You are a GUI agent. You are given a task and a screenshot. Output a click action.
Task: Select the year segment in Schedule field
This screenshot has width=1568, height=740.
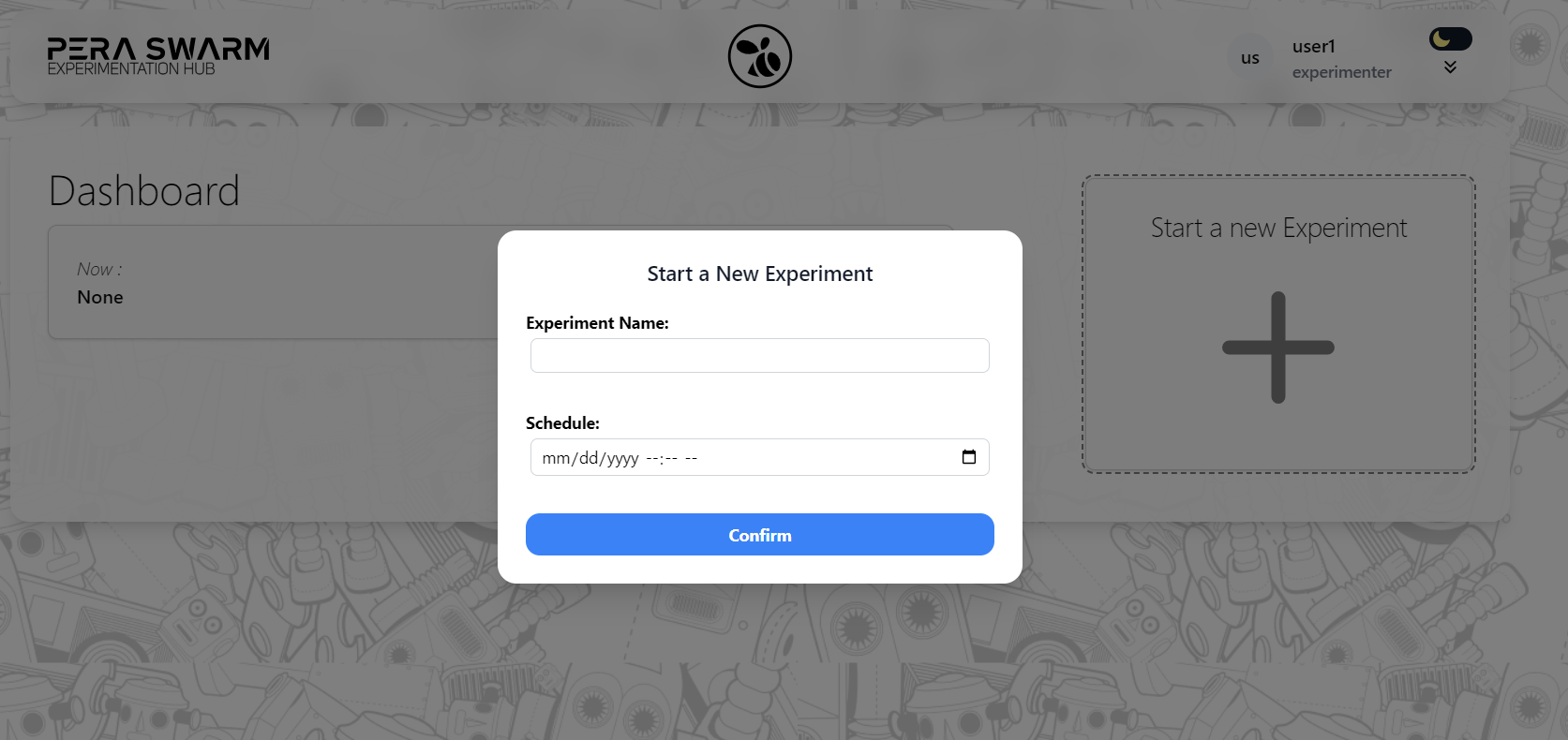click(x=622, y=458)
